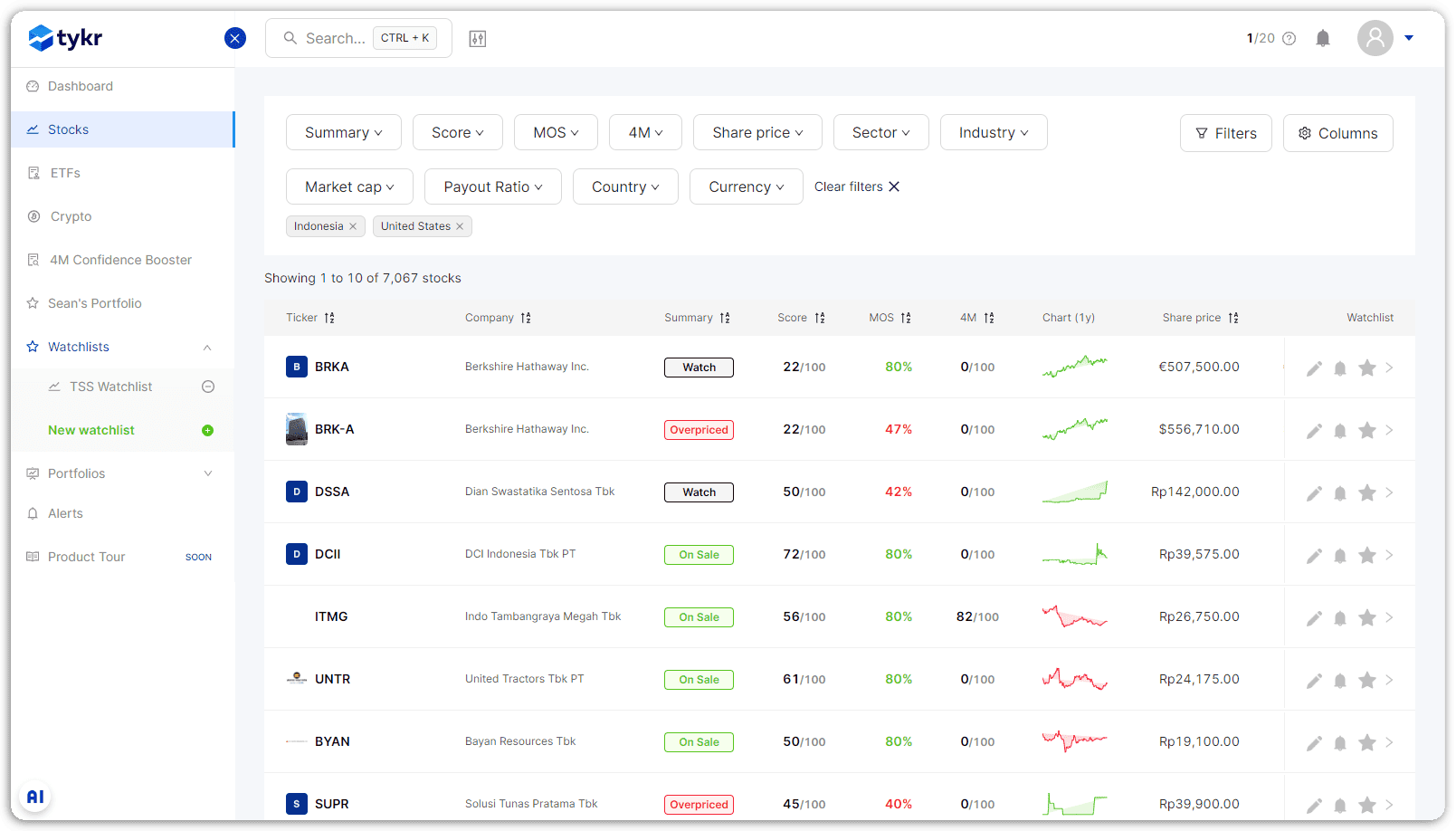Star UNTR for watchlist

click(x=1367, y=680)
